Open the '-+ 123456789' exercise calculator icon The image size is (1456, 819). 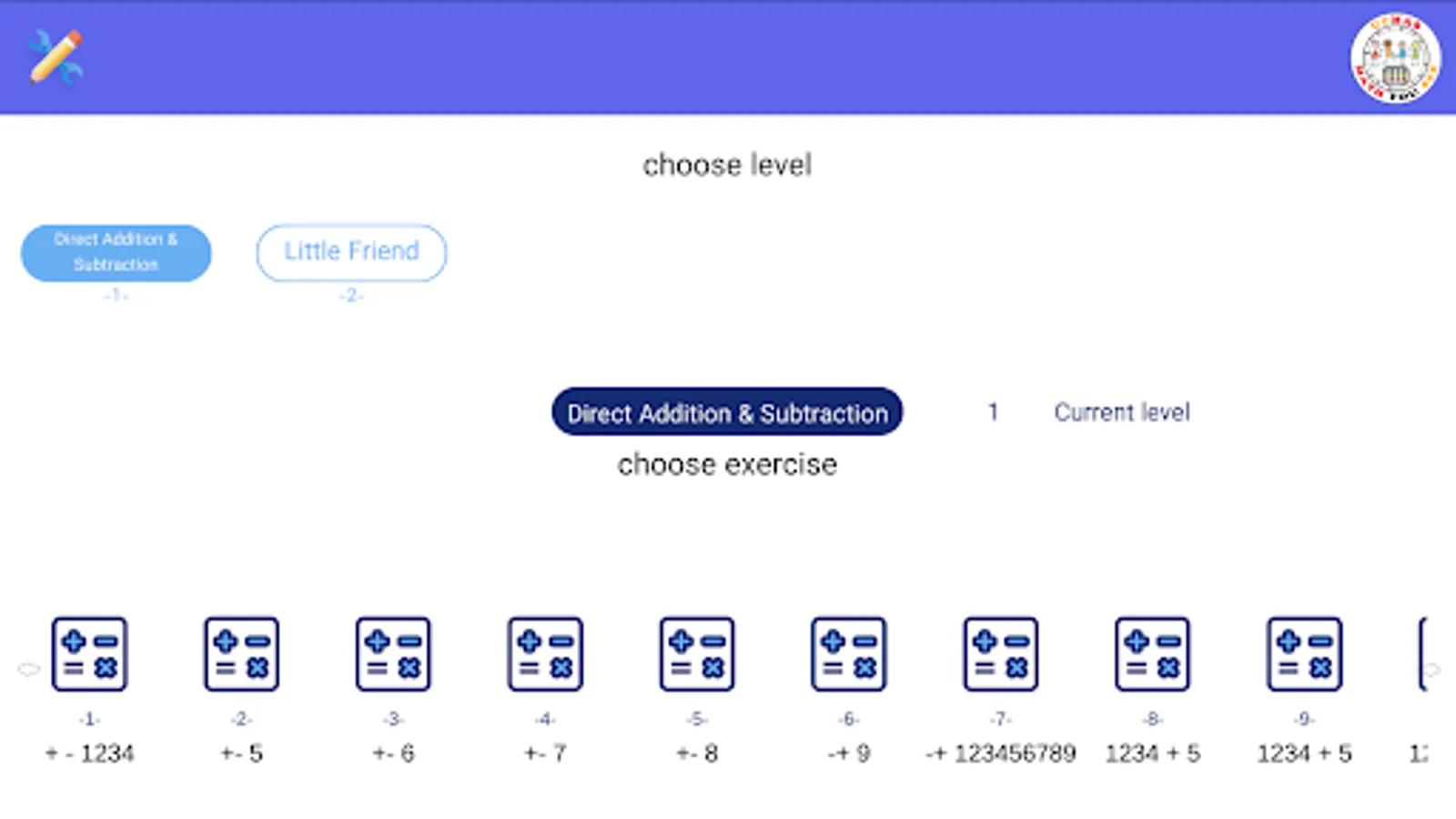[1000, 653]
